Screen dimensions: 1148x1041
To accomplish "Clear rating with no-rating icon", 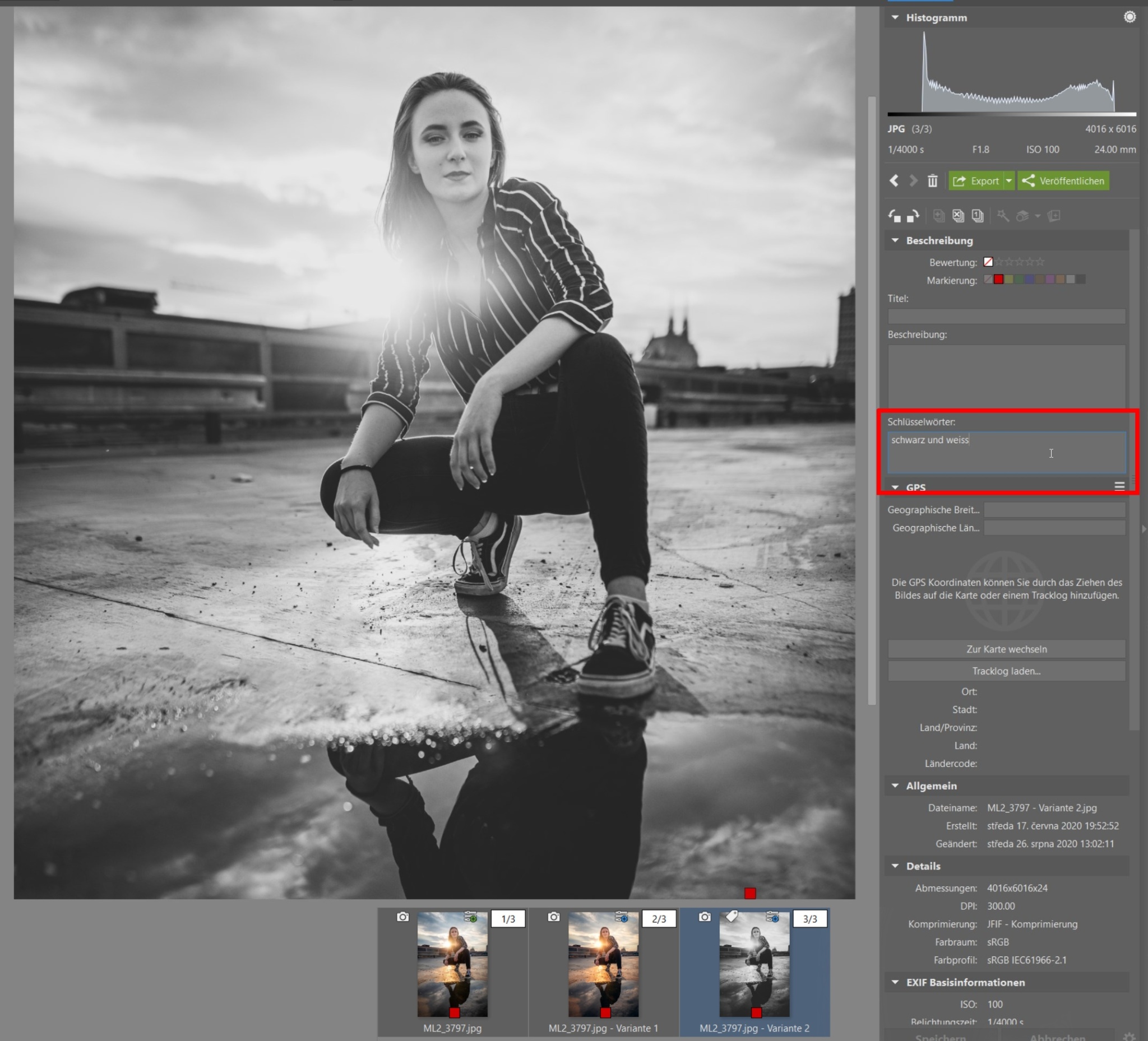I will 988,262.
